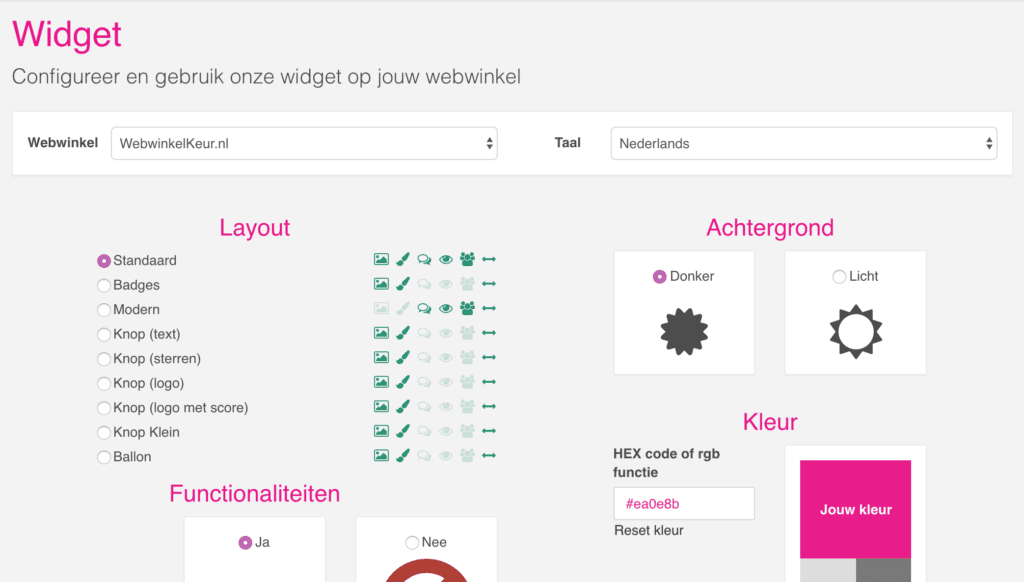Choose the Licht background option
Viewport: 1024px width, 582px height.
[x=839, y=277]
